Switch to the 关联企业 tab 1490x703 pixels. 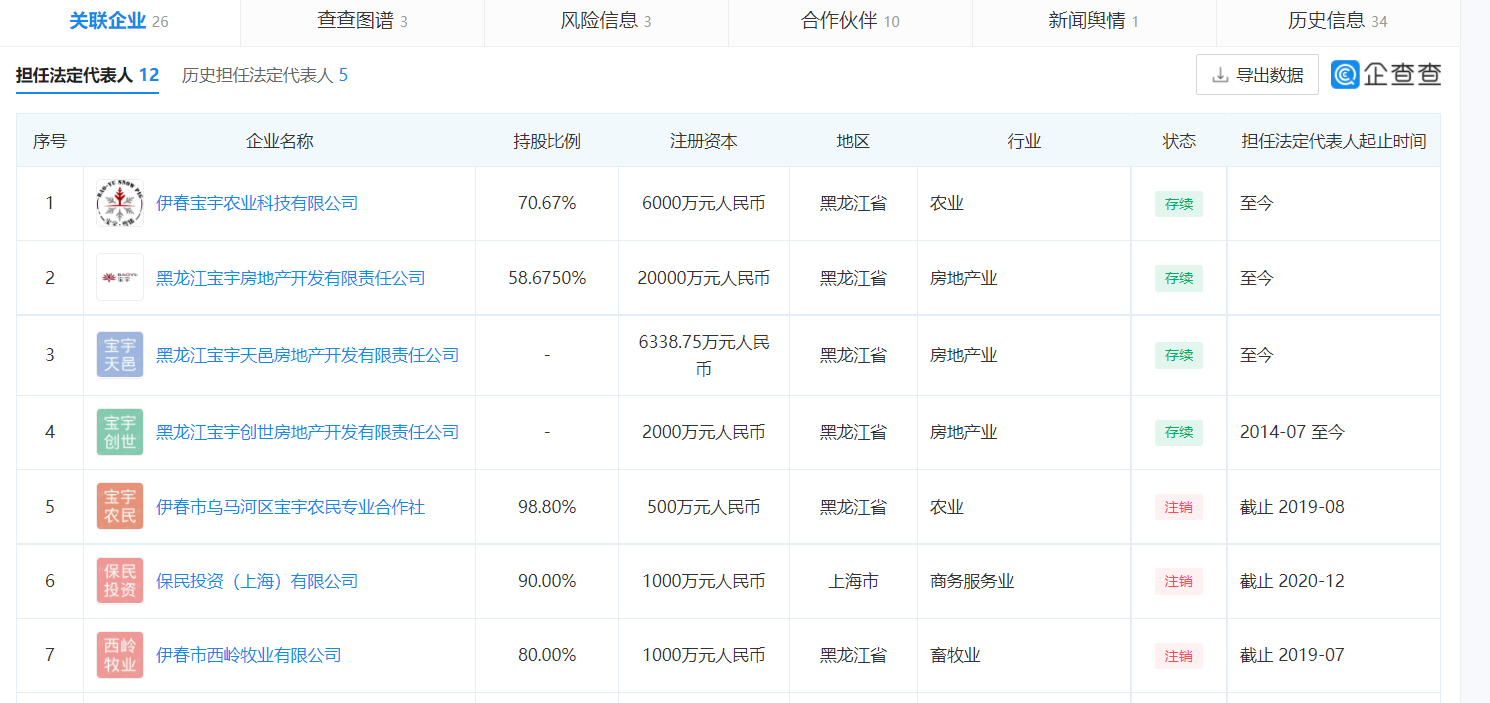[119, 21]
